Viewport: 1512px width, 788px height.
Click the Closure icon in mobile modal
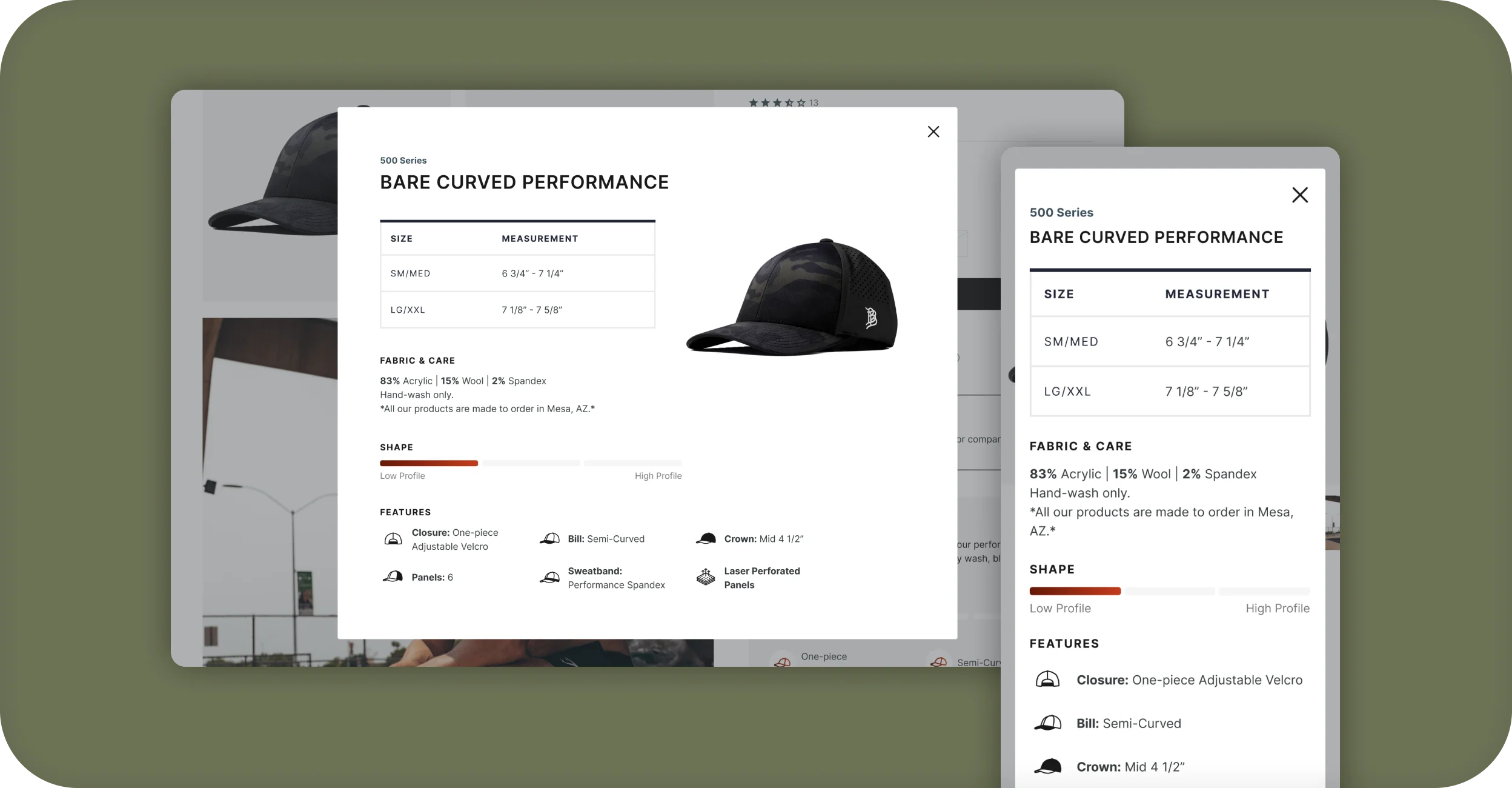click(x=1047, y=679)
